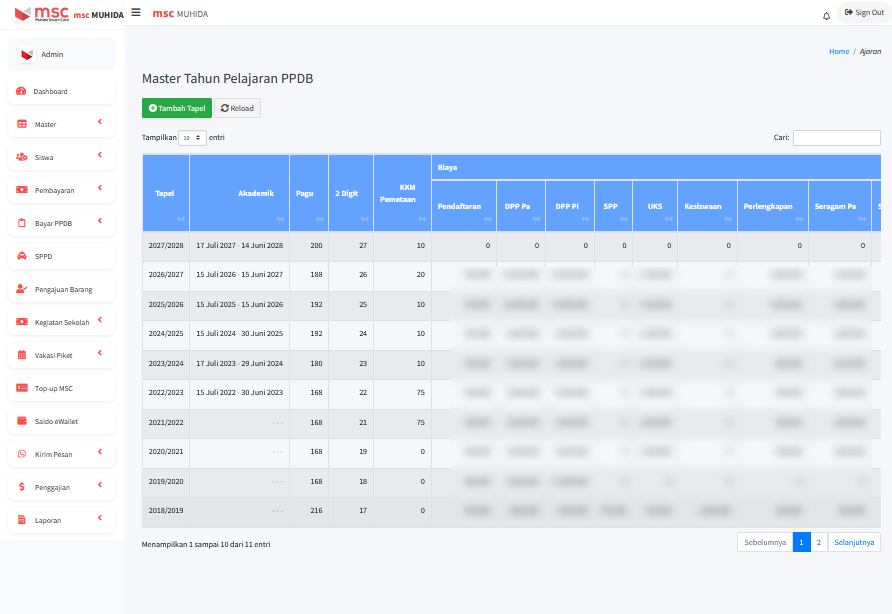Viewport: 892px width, 614px height.
Task: Go to pagination page 2
Action: [x=818, y=542]
